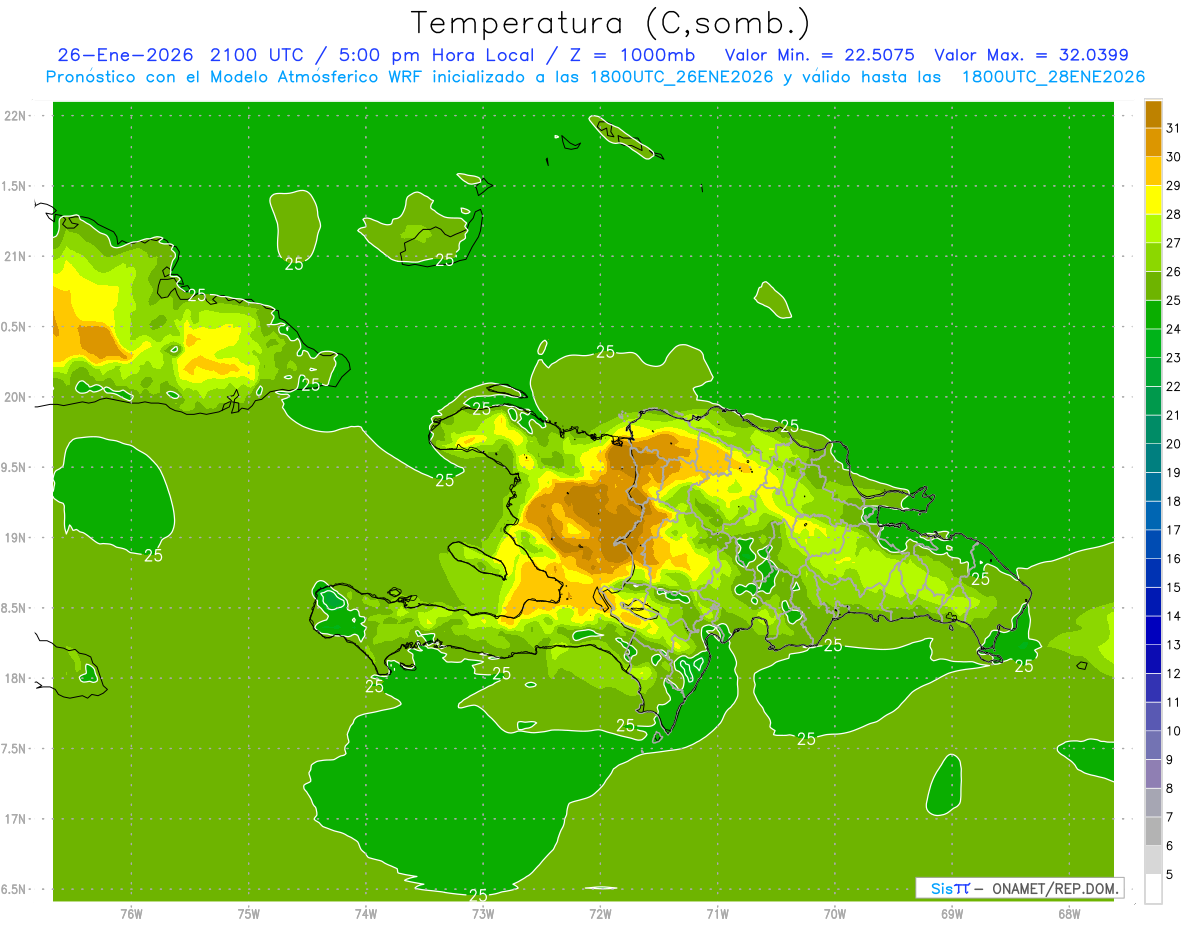Click the '21N' latitude axis label
The image size is (1200, 927).
coord(14,256)
